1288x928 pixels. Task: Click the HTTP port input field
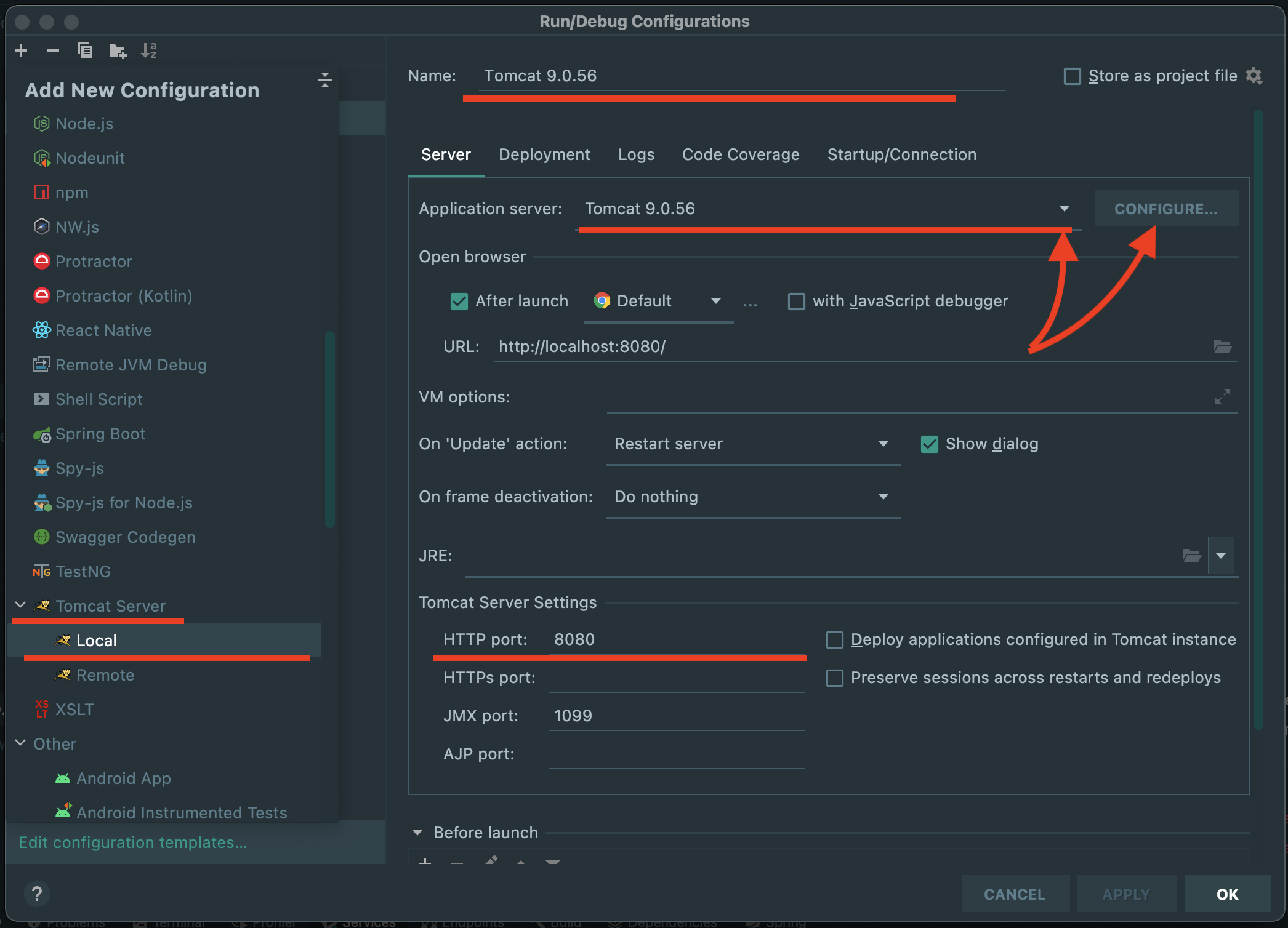(676, 639)
